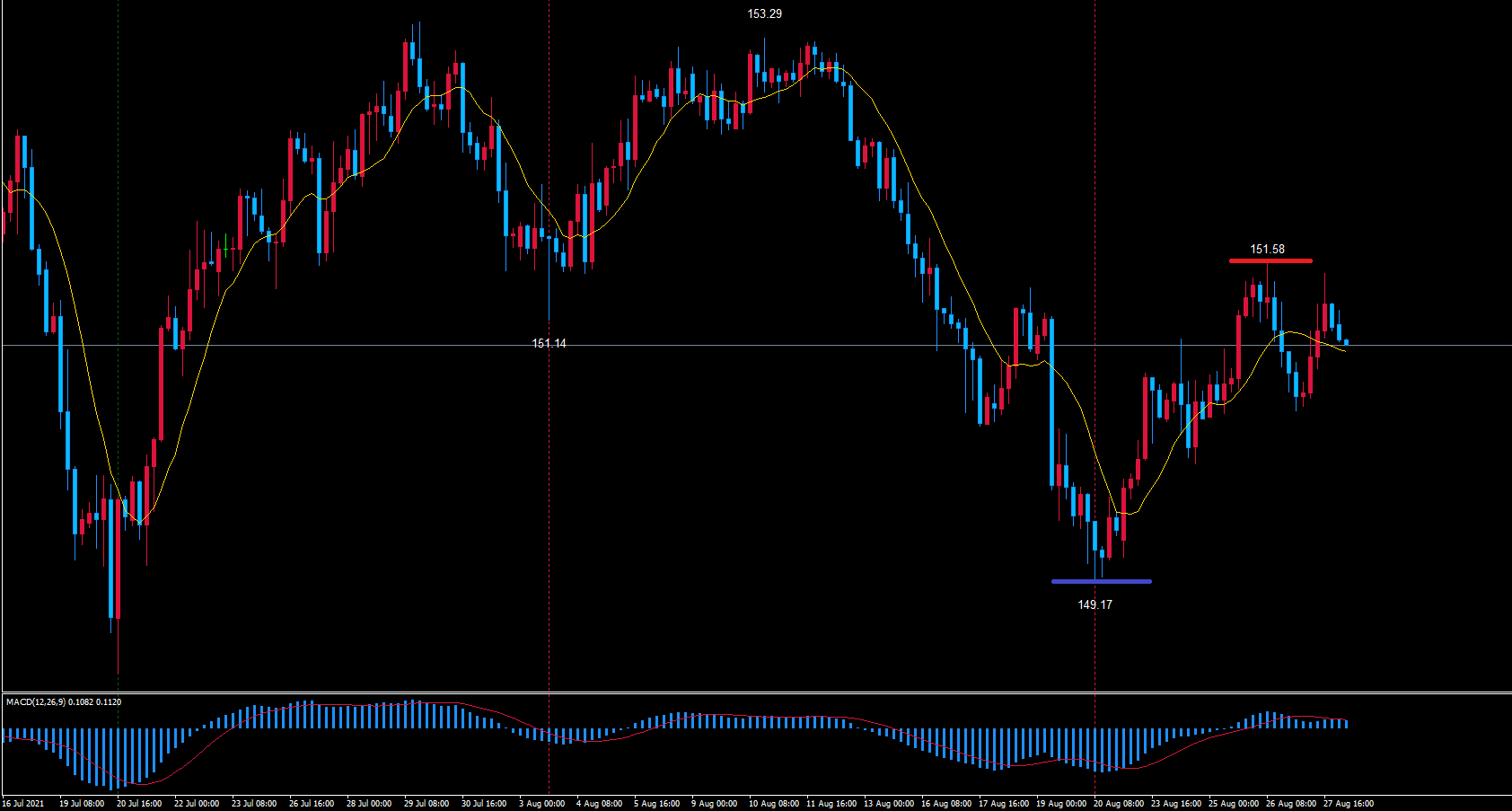Click the red resistance line at 151.58
This screenshot has height=811, width=1512.
[1270, 260]
